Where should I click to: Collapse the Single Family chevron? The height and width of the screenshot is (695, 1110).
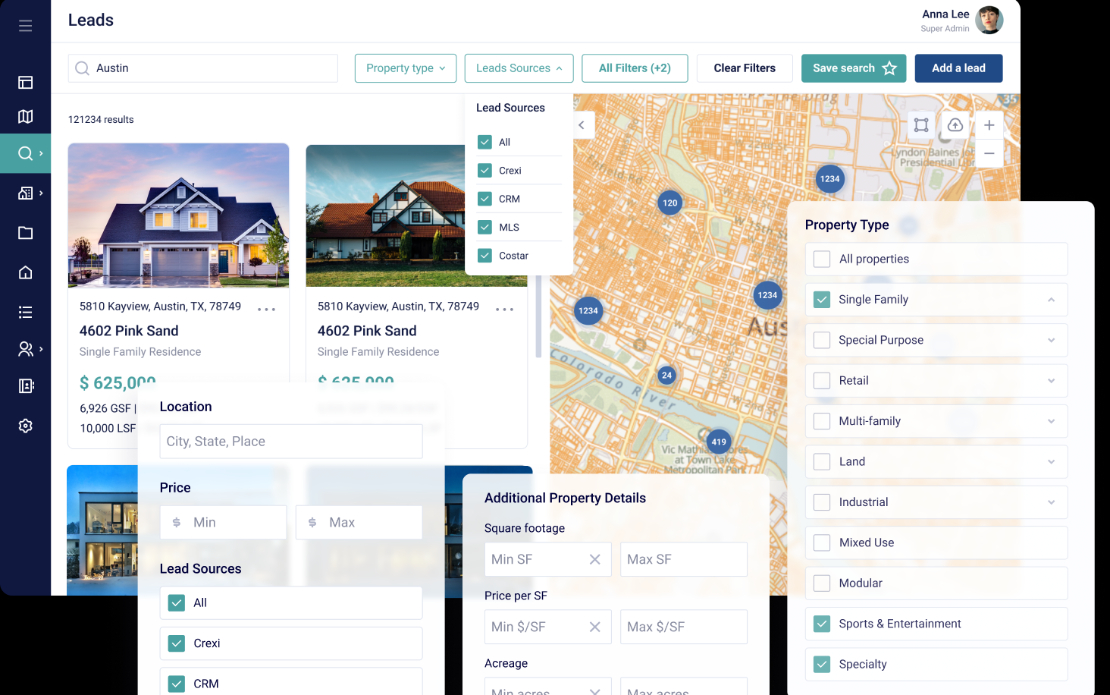[x=1051, y=300]
